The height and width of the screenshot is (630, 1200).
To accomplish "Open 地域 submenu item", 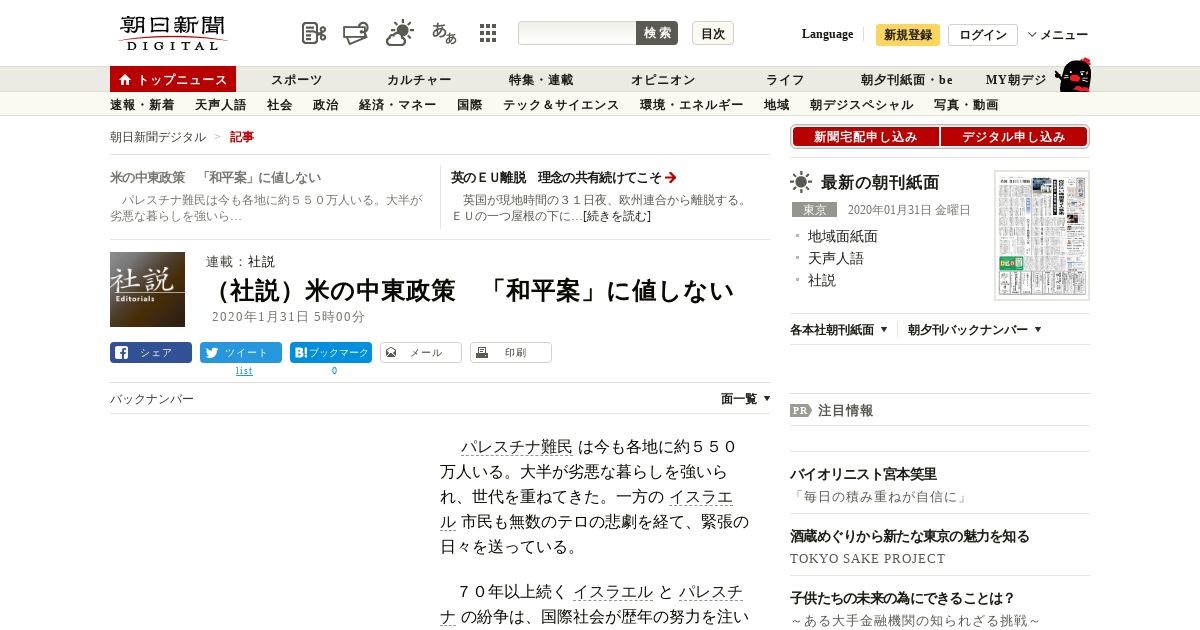I will pyautogui.click(x=776, y=104).
